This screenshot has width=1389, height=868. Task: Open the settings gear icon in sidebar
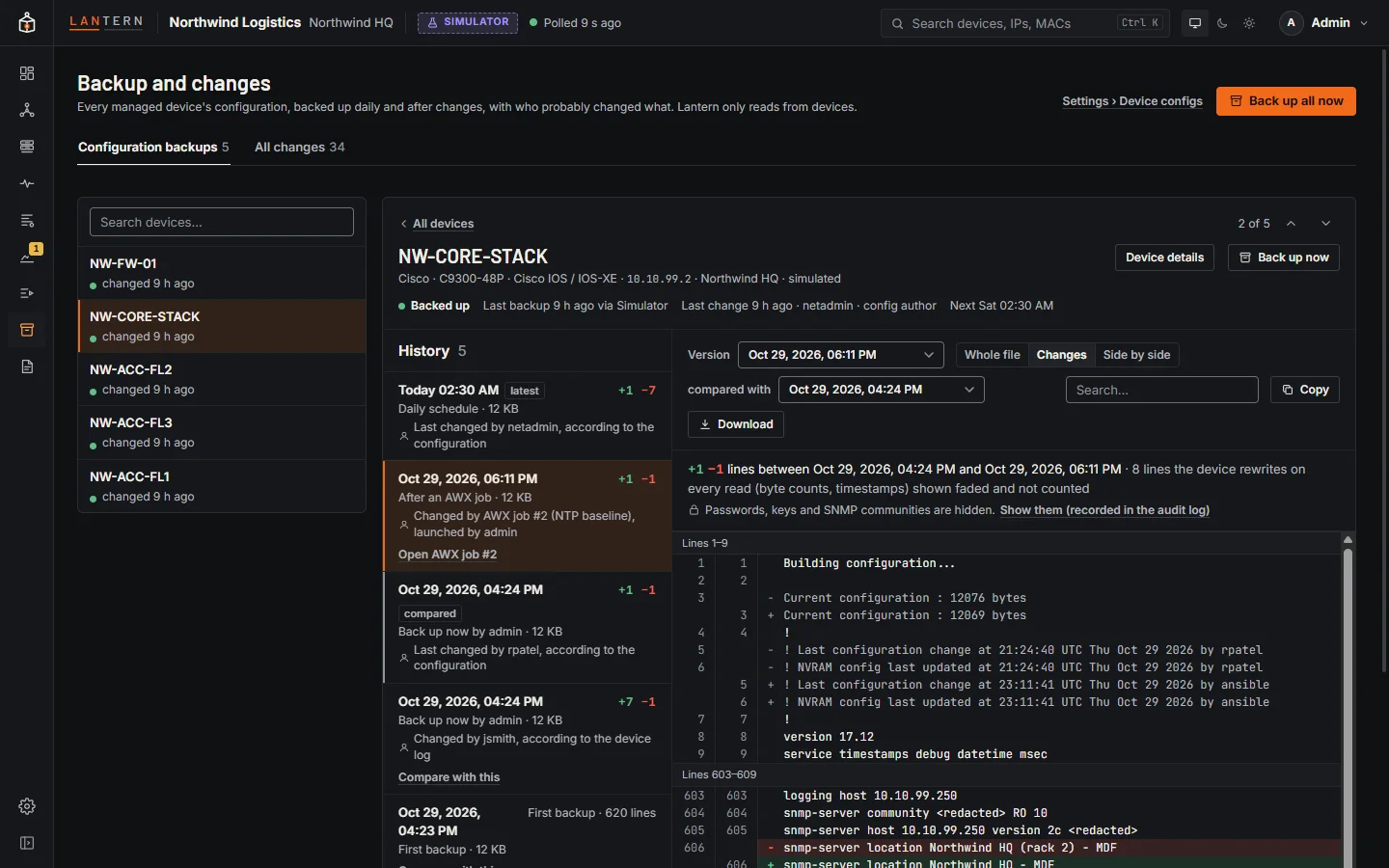27,806
